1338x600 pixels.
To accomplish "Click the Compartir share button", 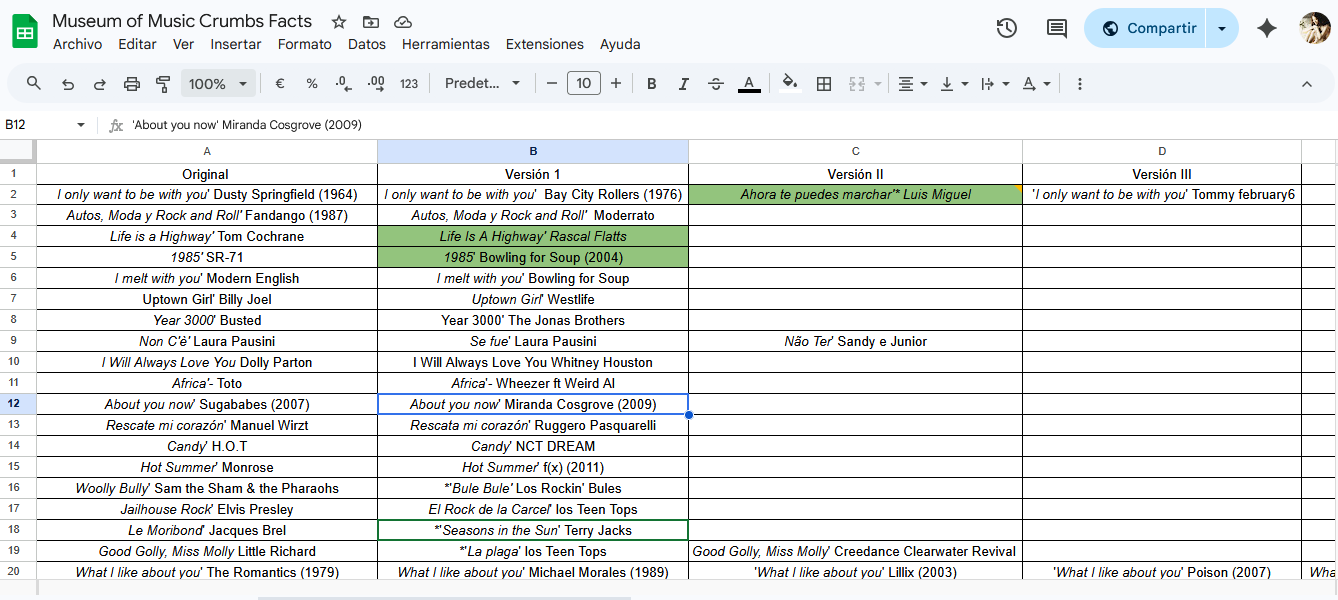I will 1149,28.
